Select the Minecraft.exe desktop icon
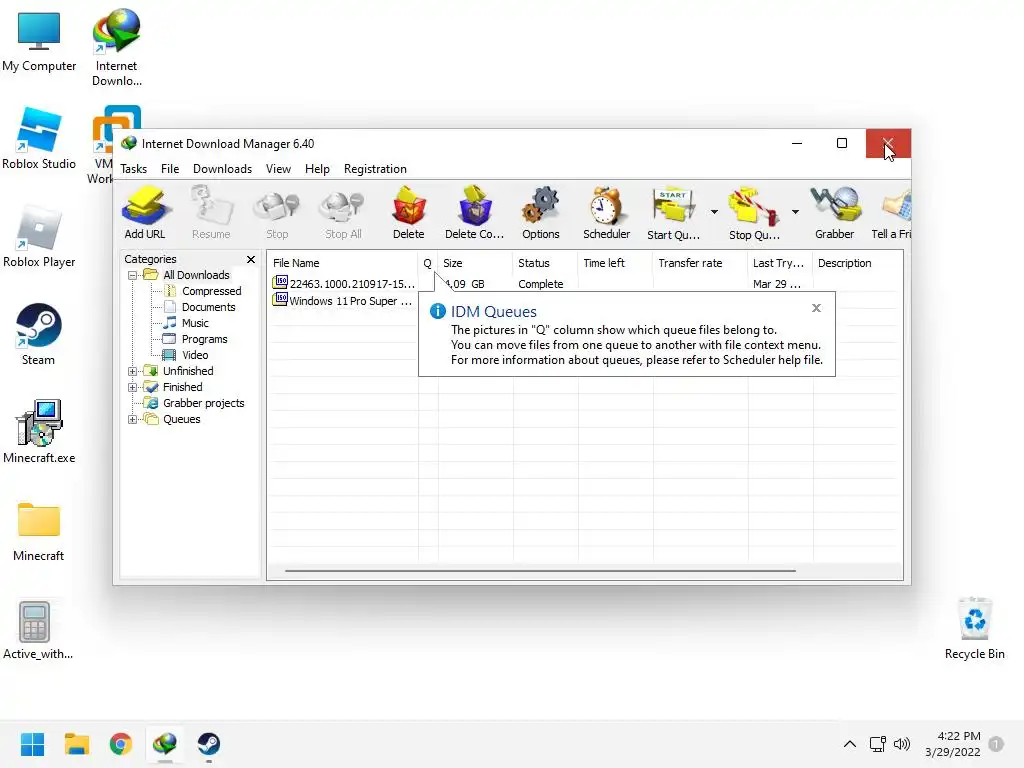1024x768 pixels. [39, 432]
